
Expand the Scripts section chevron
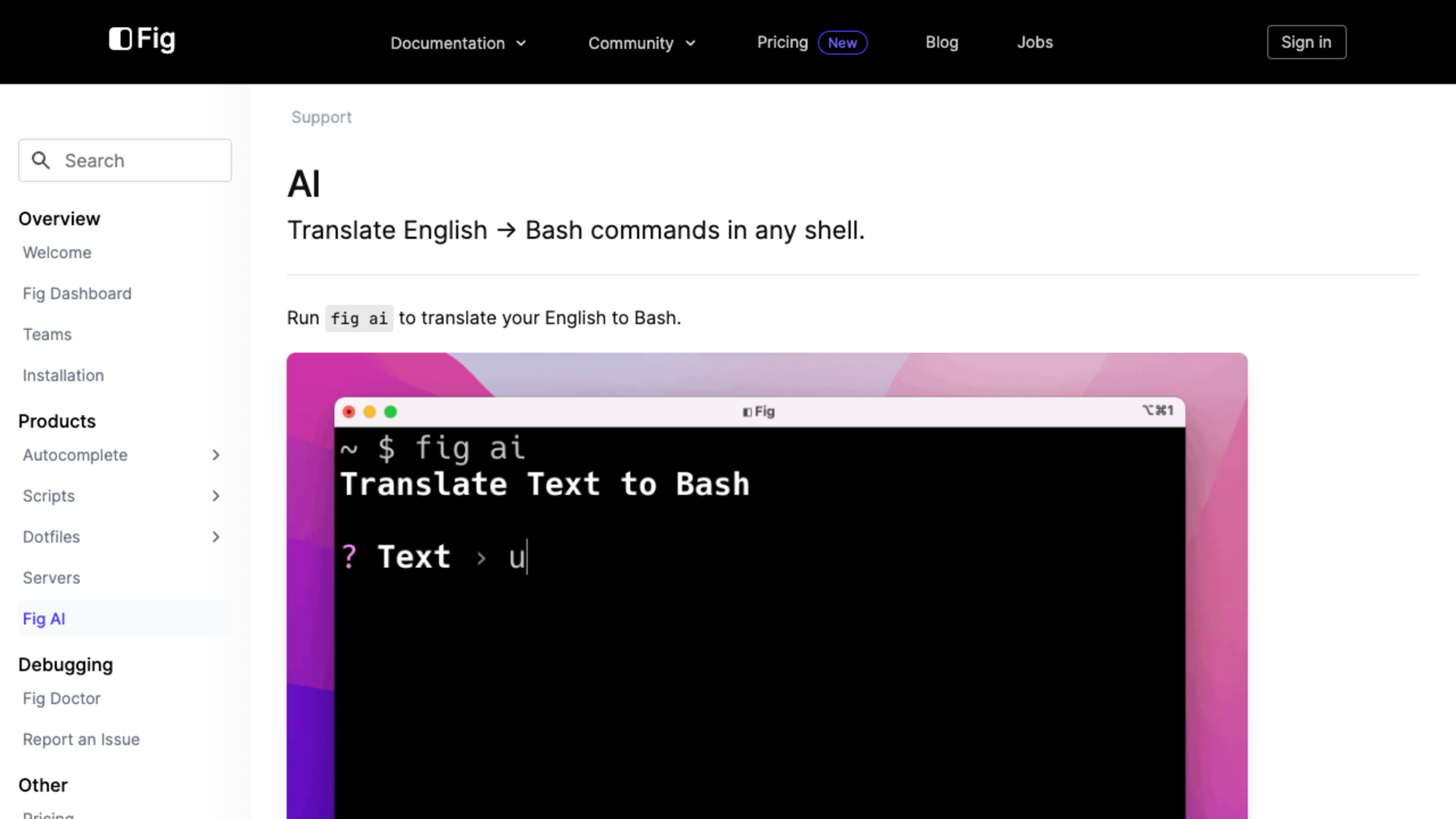coord(216,496)
